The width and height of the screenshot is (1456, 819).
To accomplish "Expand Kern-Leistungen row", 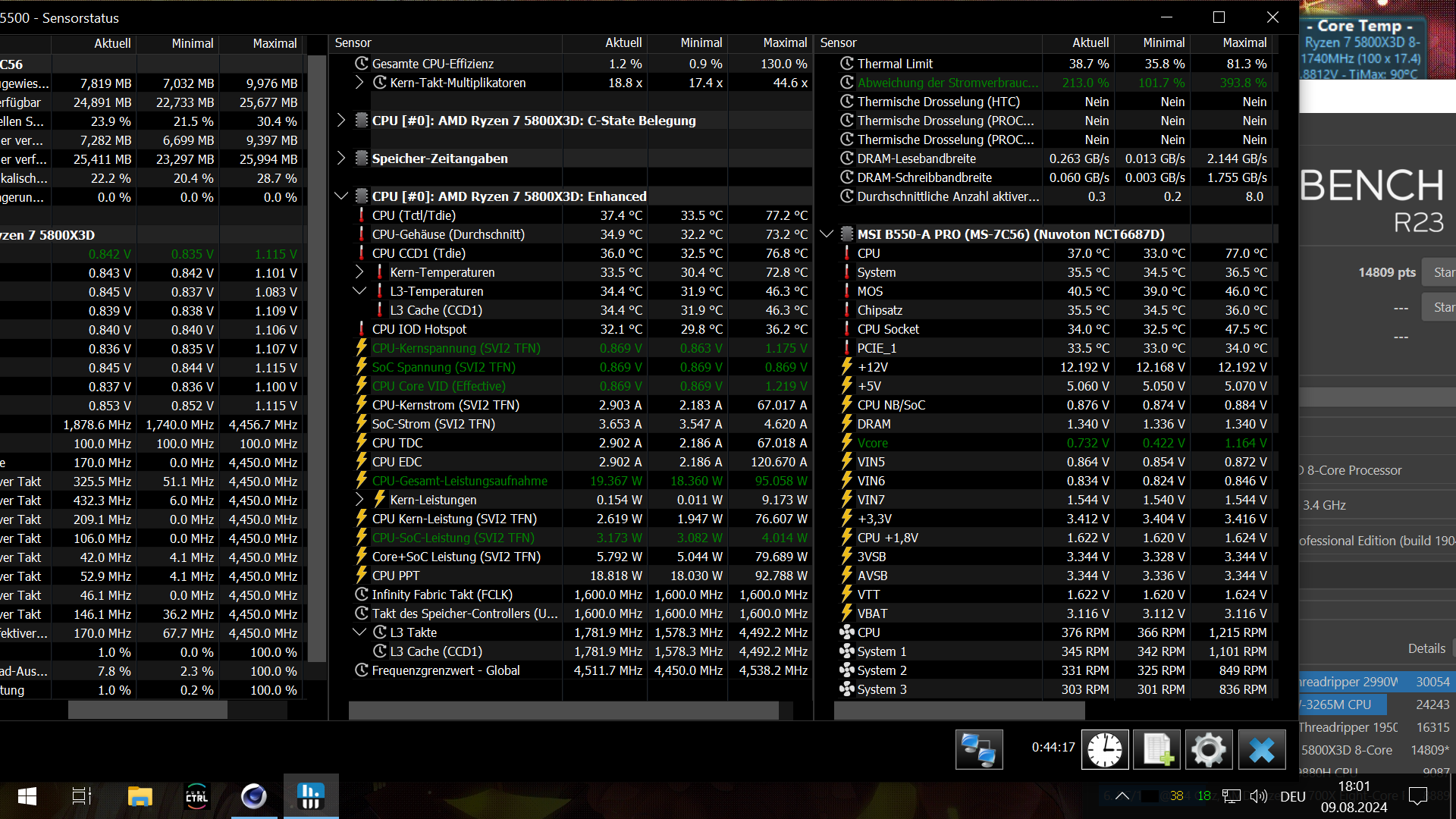I will (x=359, y=500).
